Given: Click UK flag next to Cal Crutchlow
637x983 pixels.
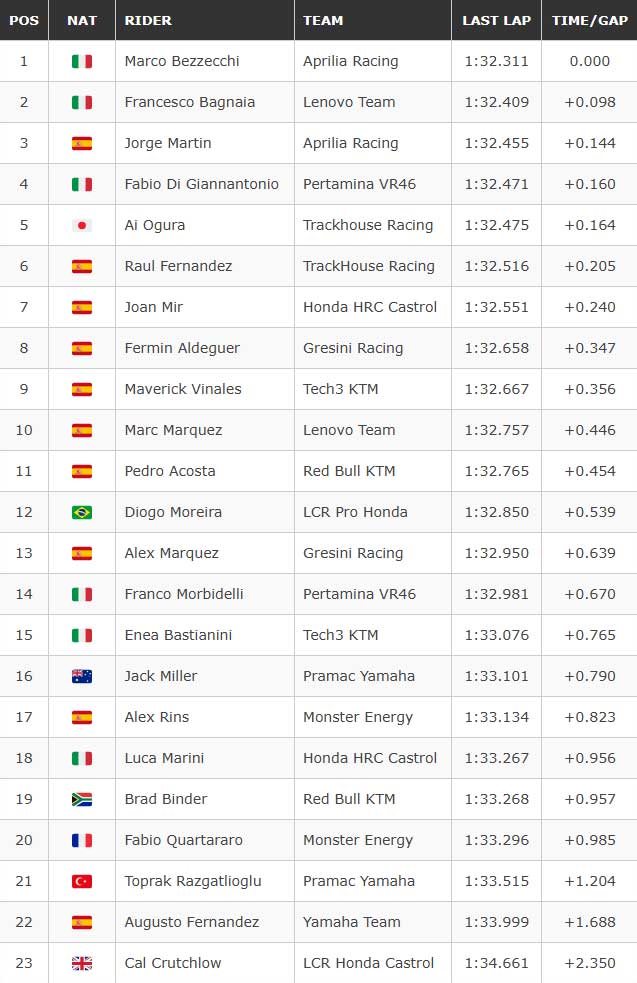Looking at the screenshot, I should click(x=82, y=963).
